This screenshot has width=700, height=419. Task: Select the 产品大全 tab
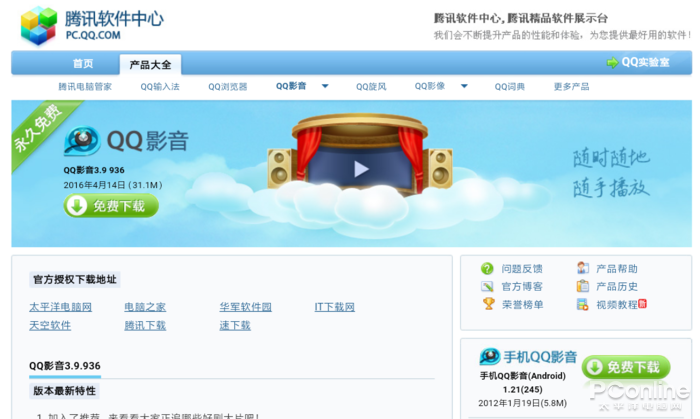[x=150, y=65]
